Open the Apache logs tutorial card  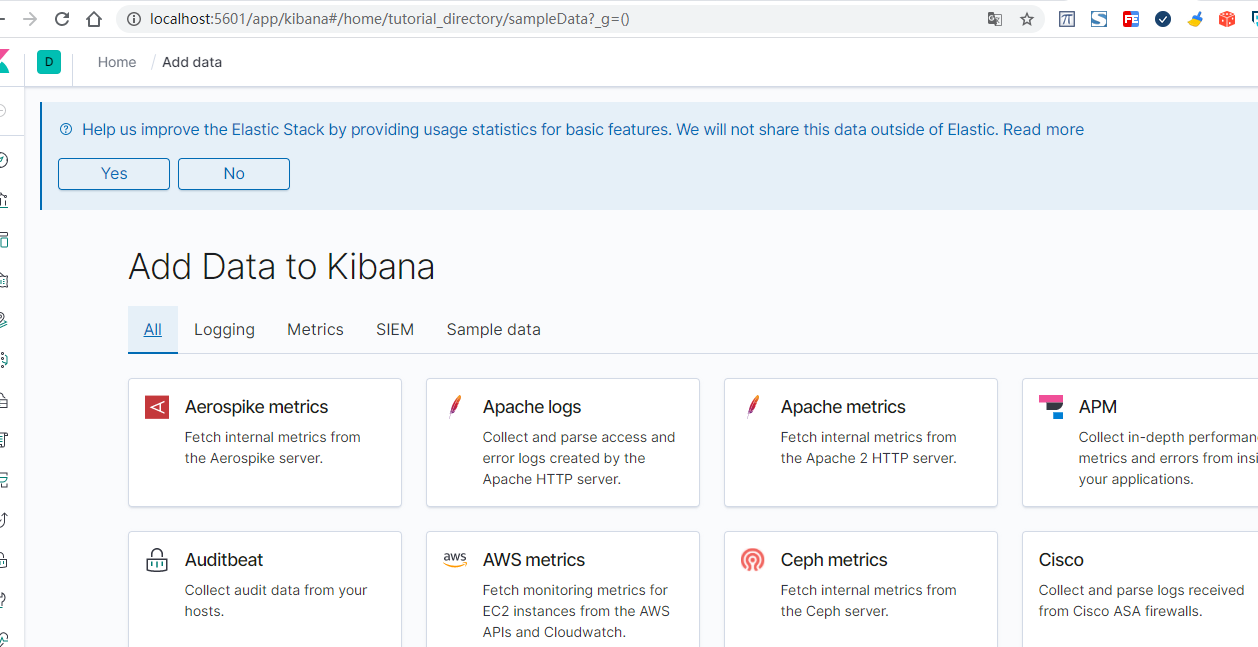[x=562, y=442]
